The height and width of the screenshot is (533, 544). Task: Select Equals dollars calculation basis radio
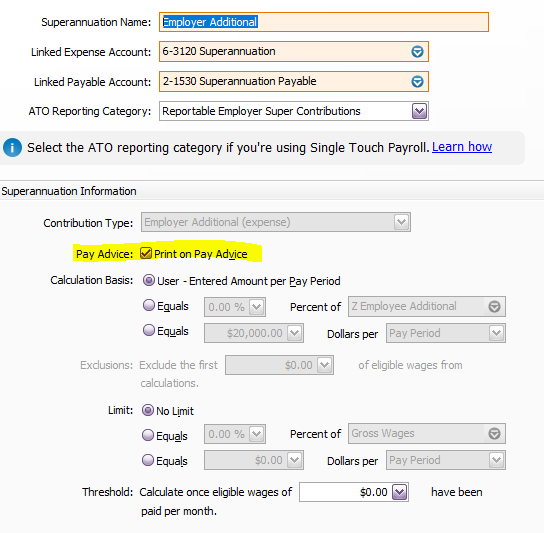(149, 330)
